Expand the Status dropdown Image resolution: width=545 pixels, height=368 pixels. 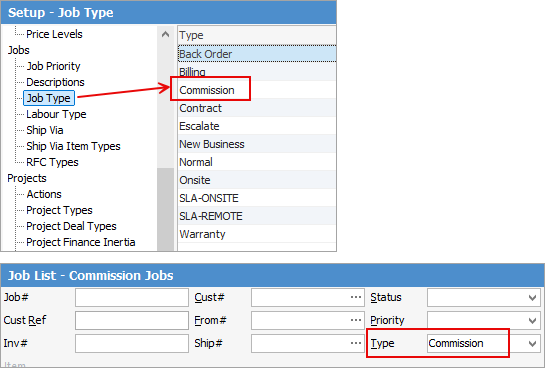click(x=532, y=298)
